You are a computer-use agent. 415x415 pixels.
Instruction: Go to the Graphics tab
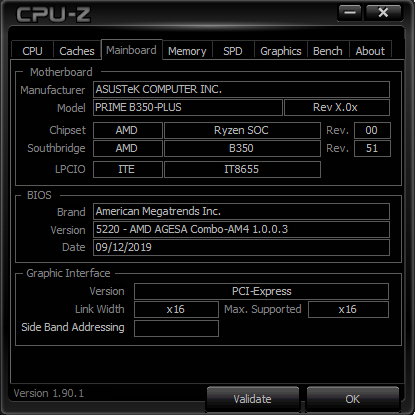pos(281,51)
